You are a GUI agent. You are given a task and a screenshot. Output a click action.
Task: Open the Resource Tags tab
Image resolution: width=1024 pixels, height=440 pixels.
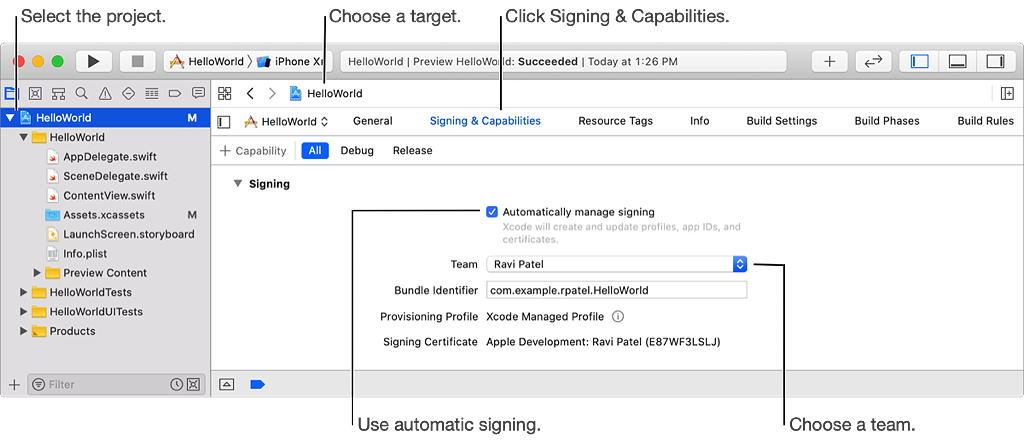[x=615, y=121]
